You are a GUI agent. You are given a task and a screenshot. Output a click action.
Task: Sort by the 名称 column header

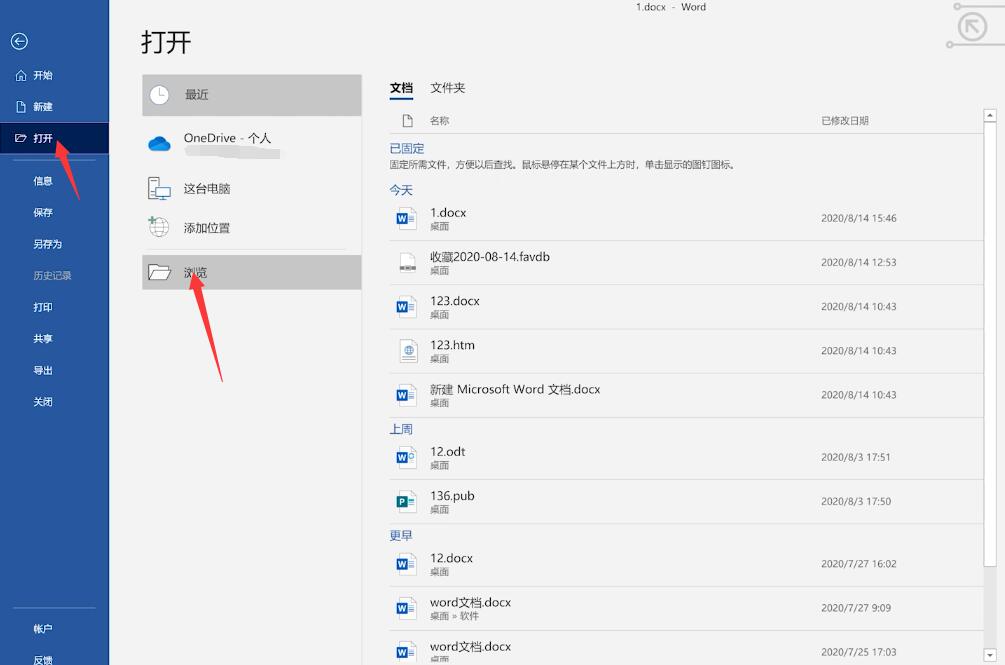tap(439, 120)
